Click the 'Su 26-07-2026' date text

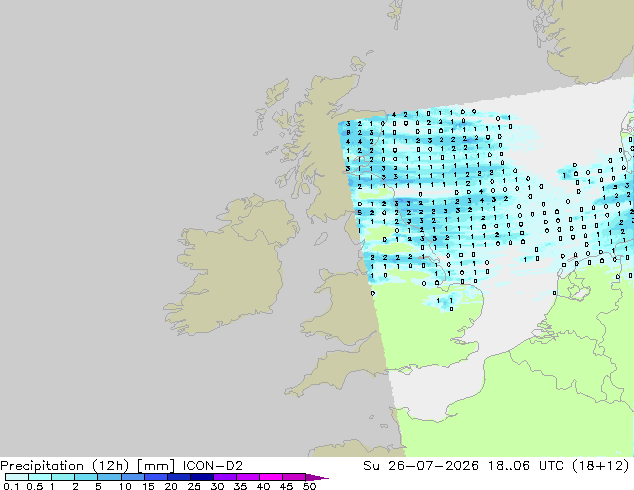pyautogui.click(x=421, y=466)
